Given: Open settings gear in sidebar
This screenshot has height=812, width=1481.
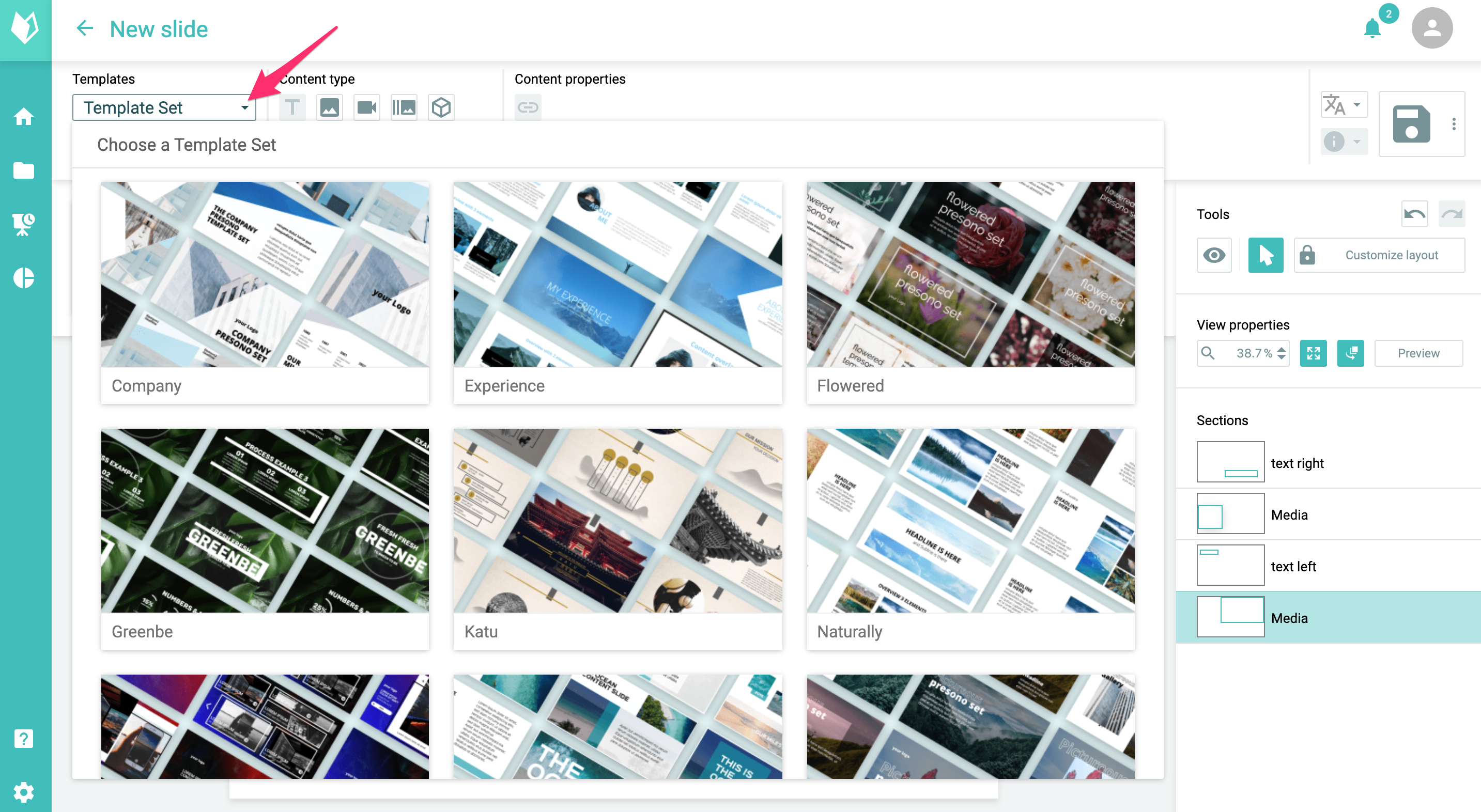Looking at the screenshot, I should click(24, 792).
